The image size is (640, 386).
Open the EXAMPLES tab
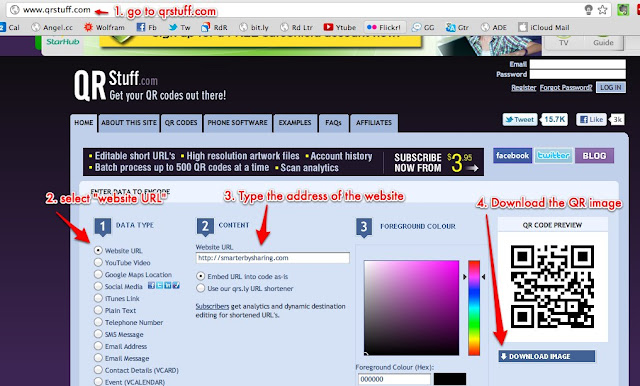[295, 123]
